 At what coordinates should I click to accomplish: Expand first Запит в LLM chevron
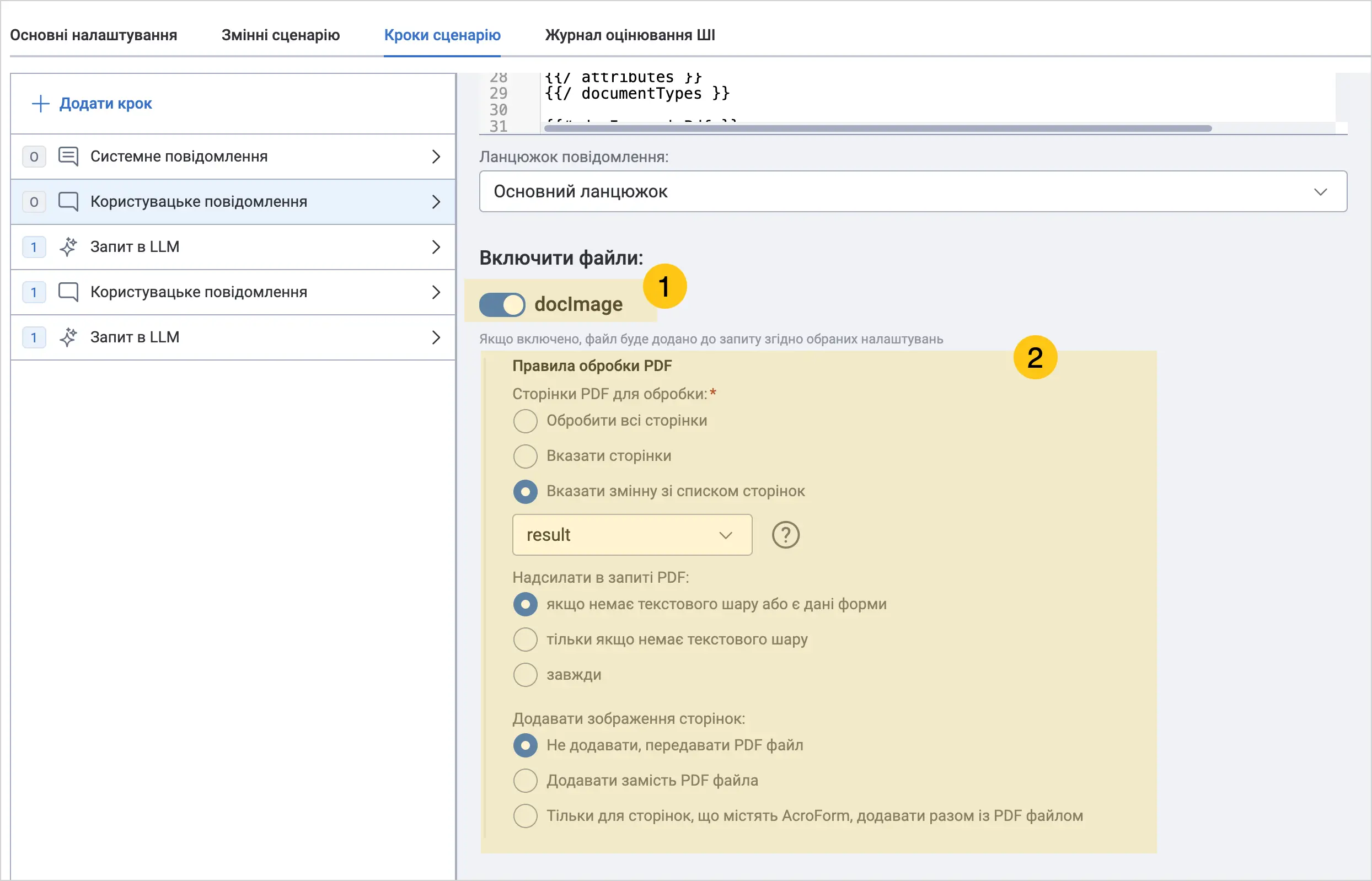[x=436, y=246]
